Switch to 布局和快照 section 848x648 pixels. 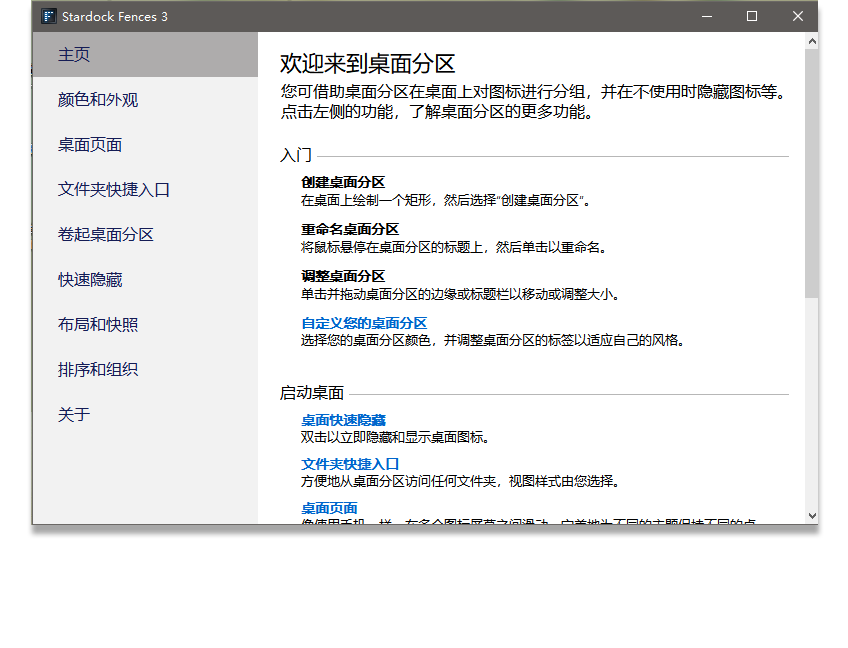(98, 325)
